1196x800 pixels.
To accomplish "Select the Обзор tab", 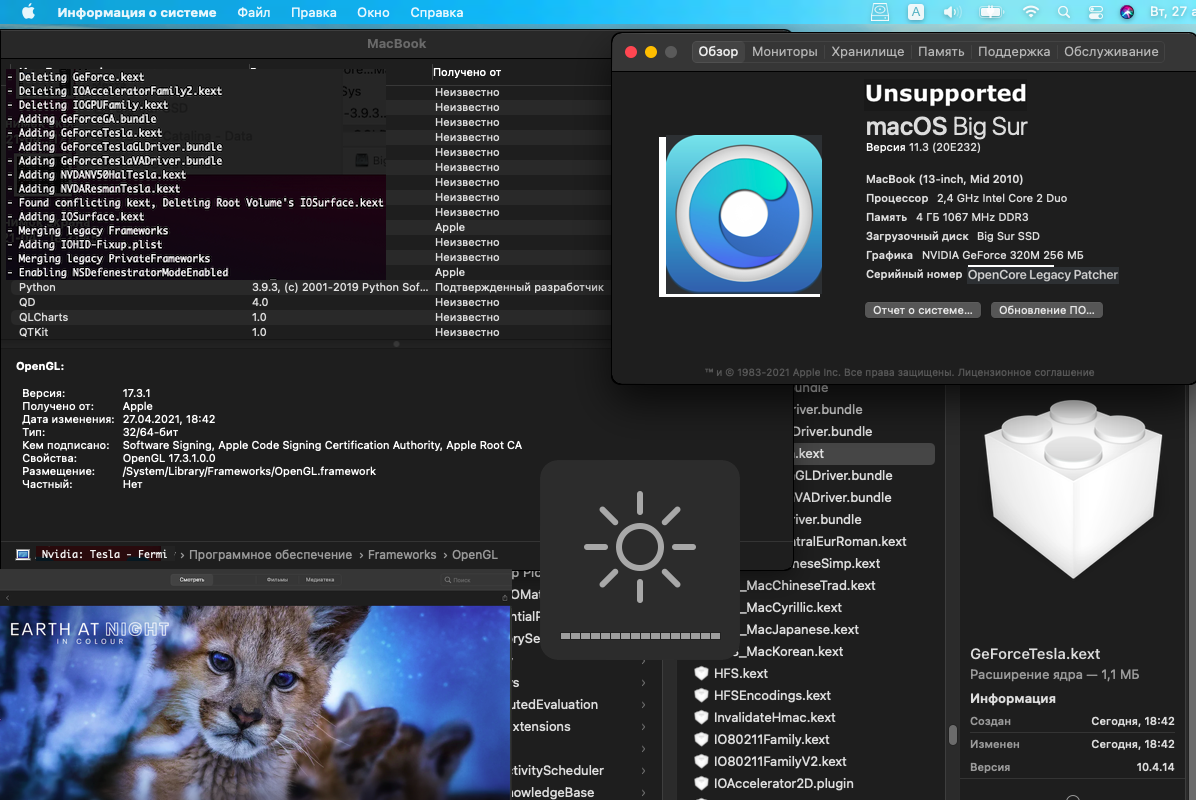I will 718,52.
